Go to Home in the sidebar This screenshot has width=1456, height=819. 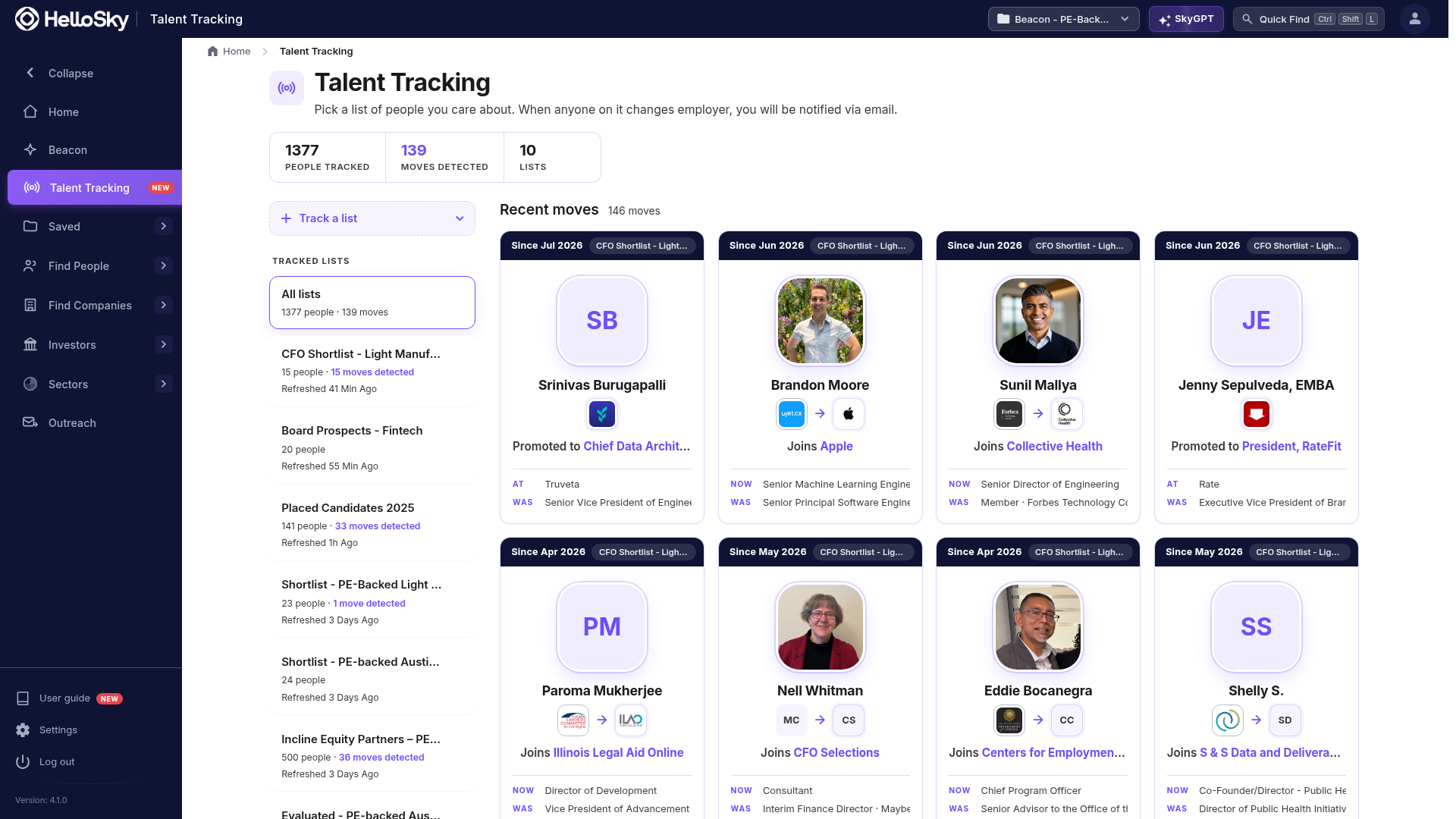pos(64,111)
